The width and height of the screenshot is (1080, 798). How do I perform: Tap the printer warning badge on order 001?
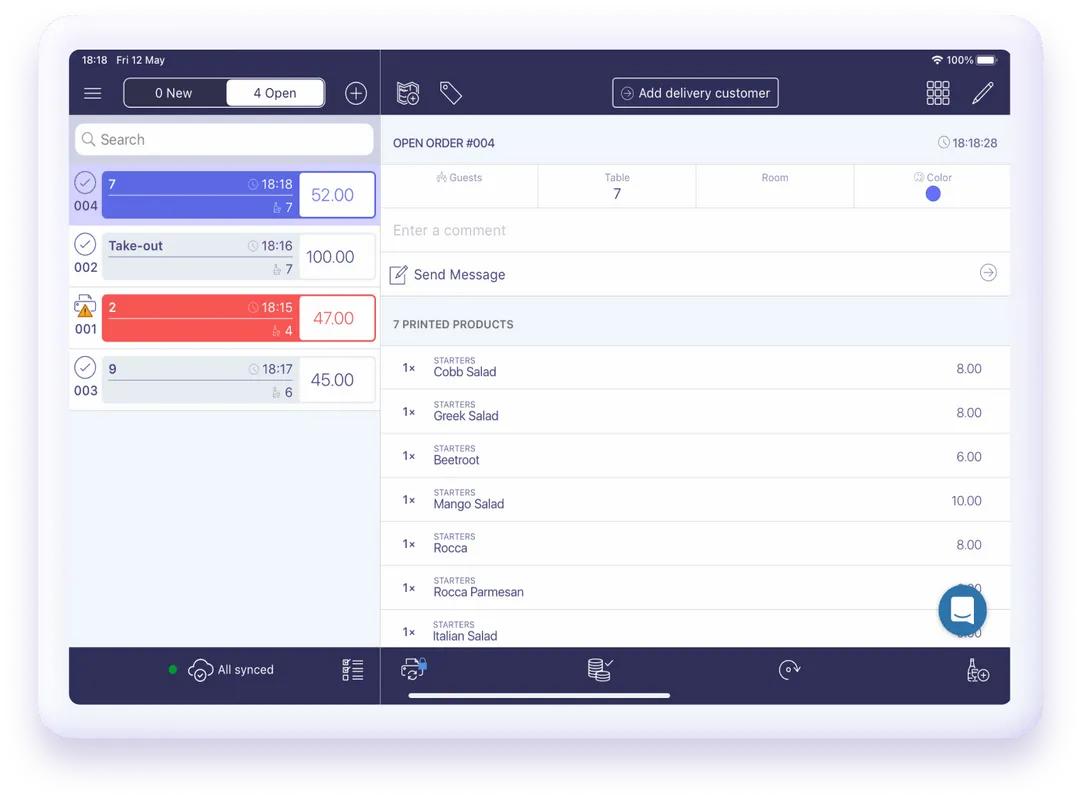[x=84, y=306]
